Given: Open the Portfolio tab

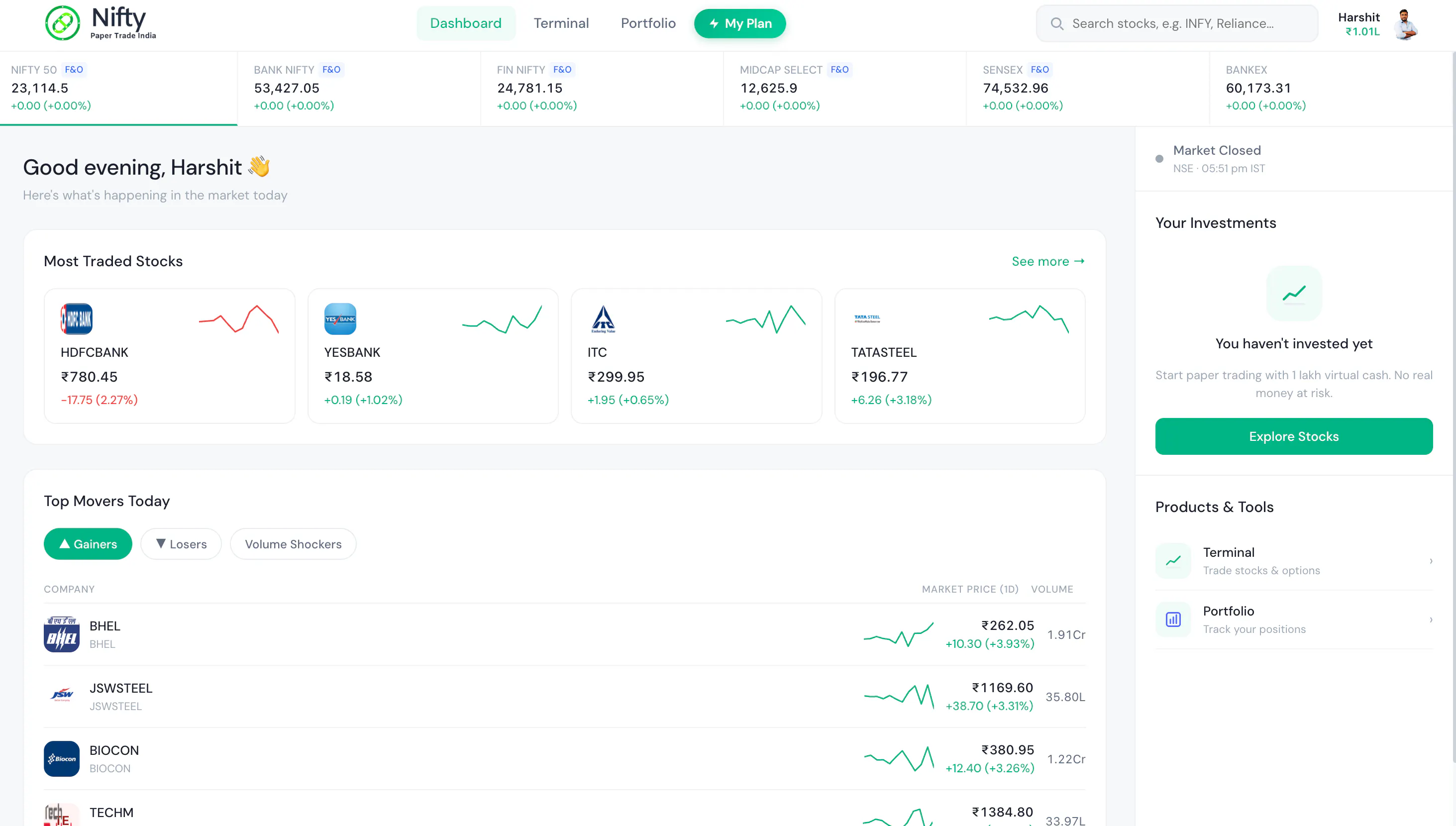Looking at the screenshot, I should tap(648, 23).
